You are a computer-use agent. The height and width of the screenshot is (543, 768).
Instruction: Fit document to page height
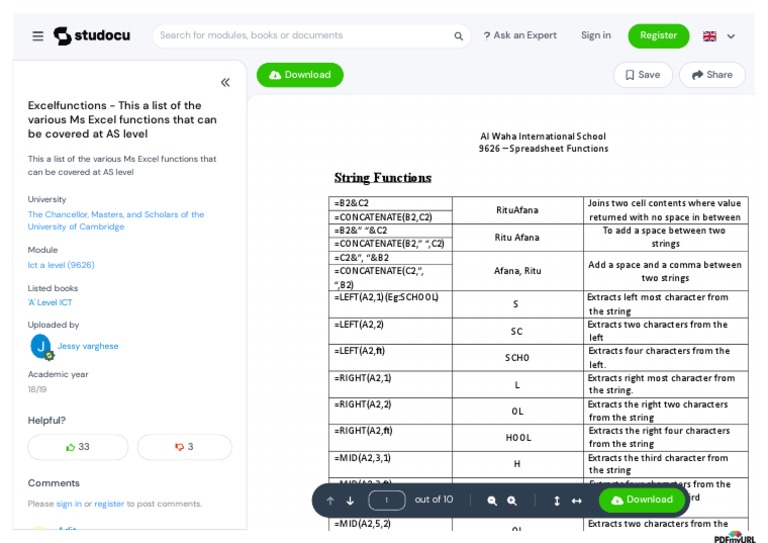[x=557, y=500]
